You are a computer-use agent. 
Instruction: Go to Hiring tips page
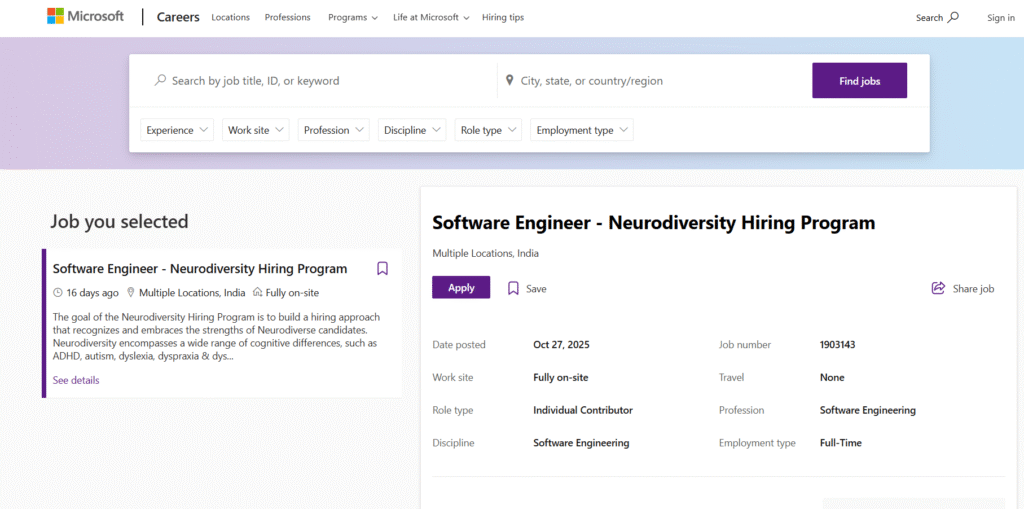click(502, 17)
